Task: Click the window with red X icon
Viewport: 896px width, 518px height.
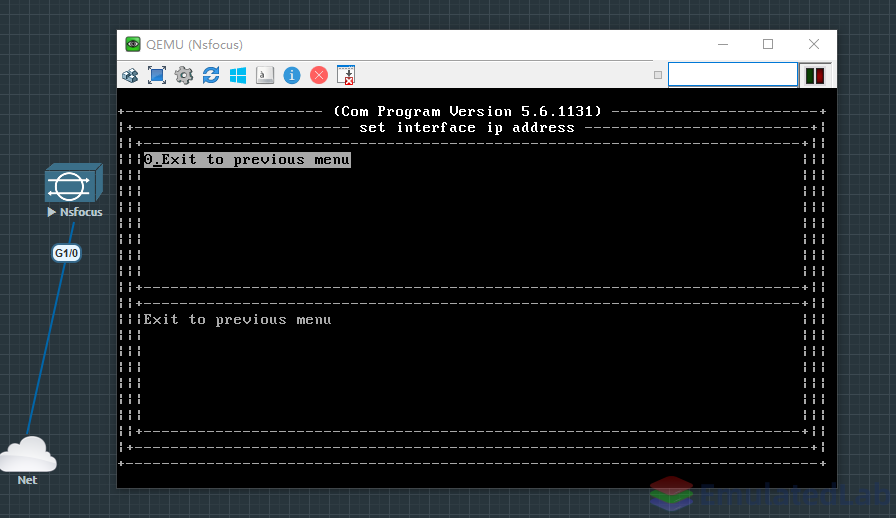Action: click(x=346, y=75)
